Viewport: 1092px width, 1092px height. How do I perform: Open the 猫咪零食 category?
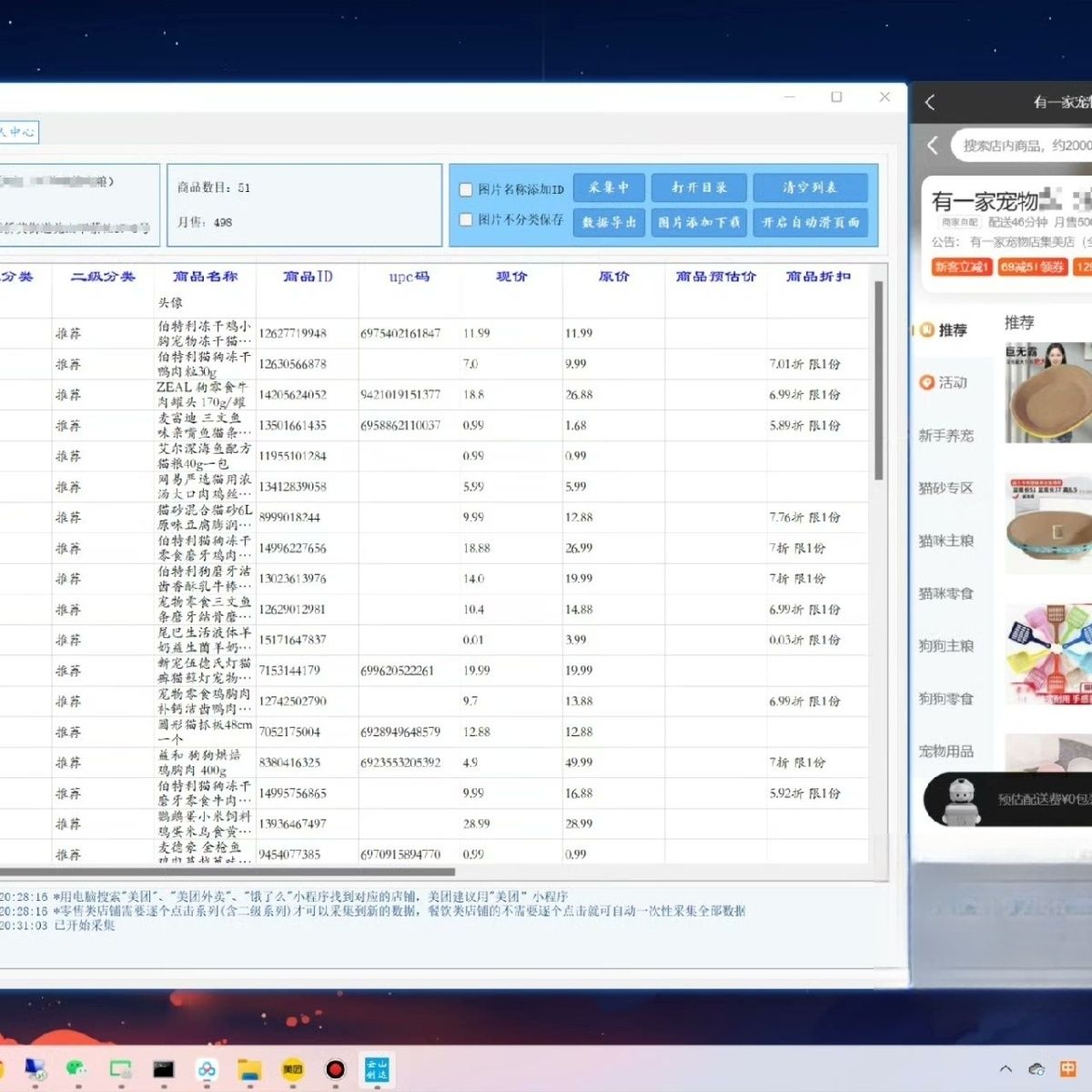(x=946, y=594)
